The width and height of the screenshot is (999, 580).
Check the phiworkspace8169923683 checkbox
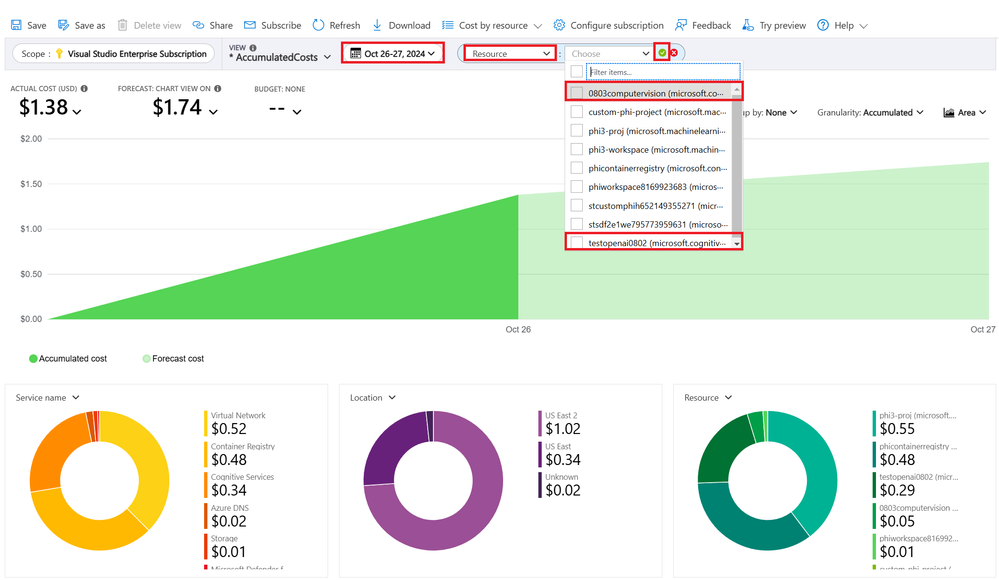click(577, 187)
